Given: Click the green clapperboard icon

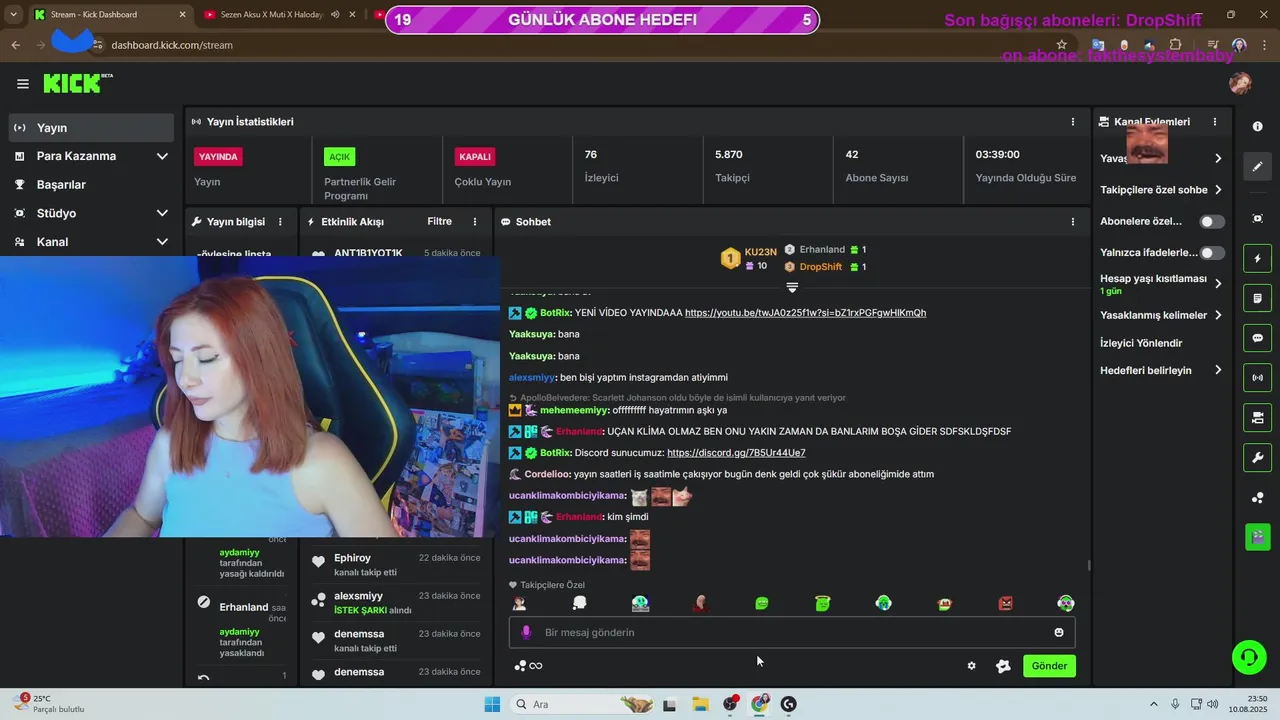Looking at the screenshot, I should [1257, 537].
